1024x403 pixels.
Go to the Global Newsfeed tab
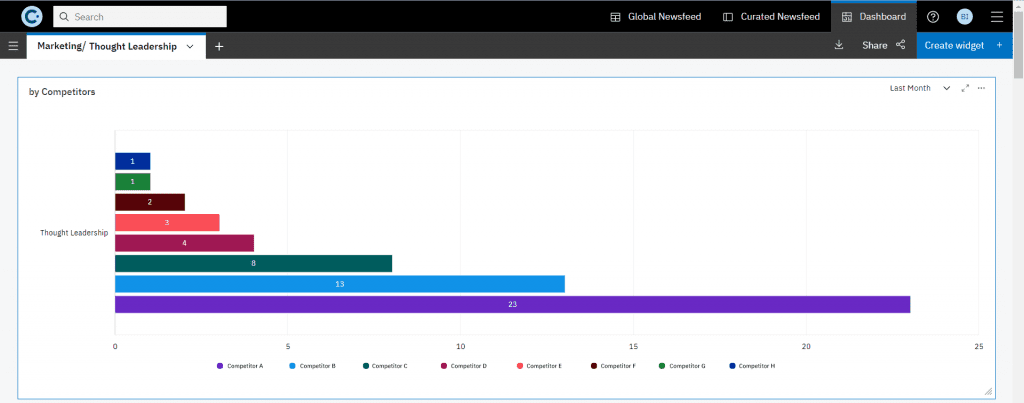658,17
